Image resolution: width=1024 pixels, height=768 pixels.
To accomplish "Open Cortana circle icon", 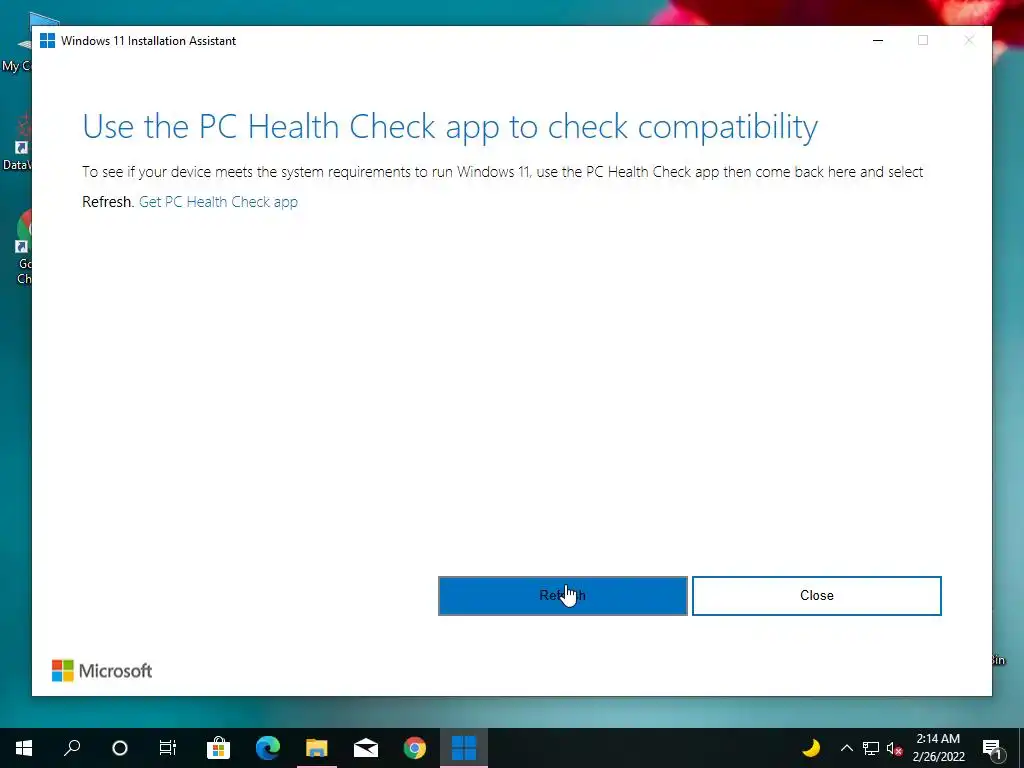I will 120,748.
